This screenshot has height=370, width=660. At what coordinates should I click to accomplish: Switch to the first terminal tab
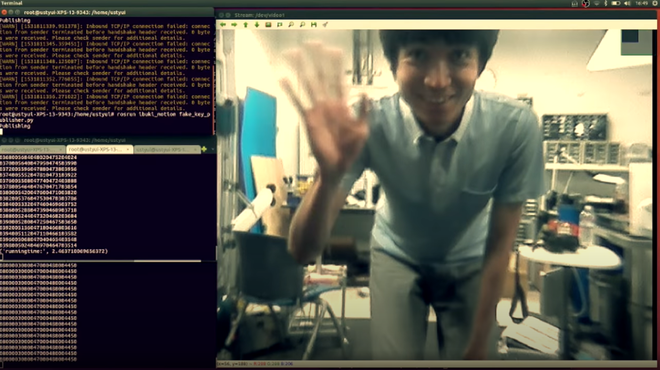[x=32, y=149]
